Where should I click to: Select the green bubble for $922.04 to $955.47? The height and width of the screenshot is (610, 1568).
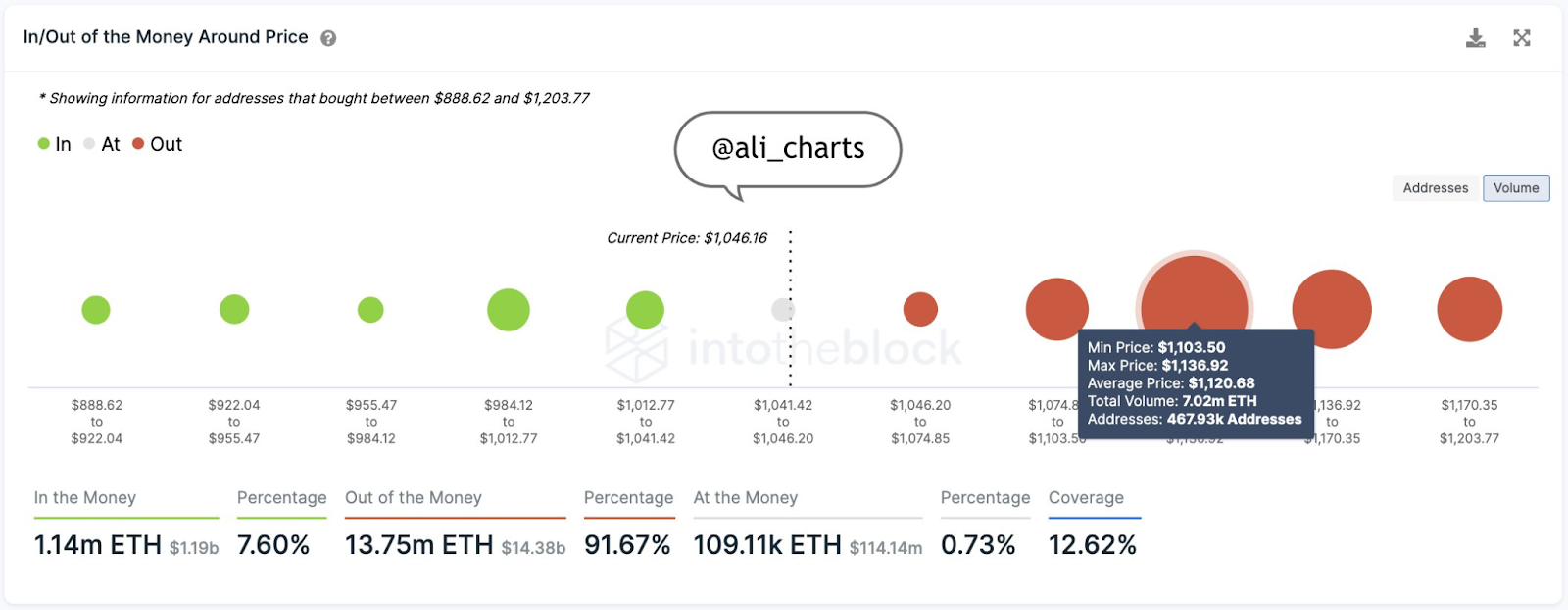234,310
